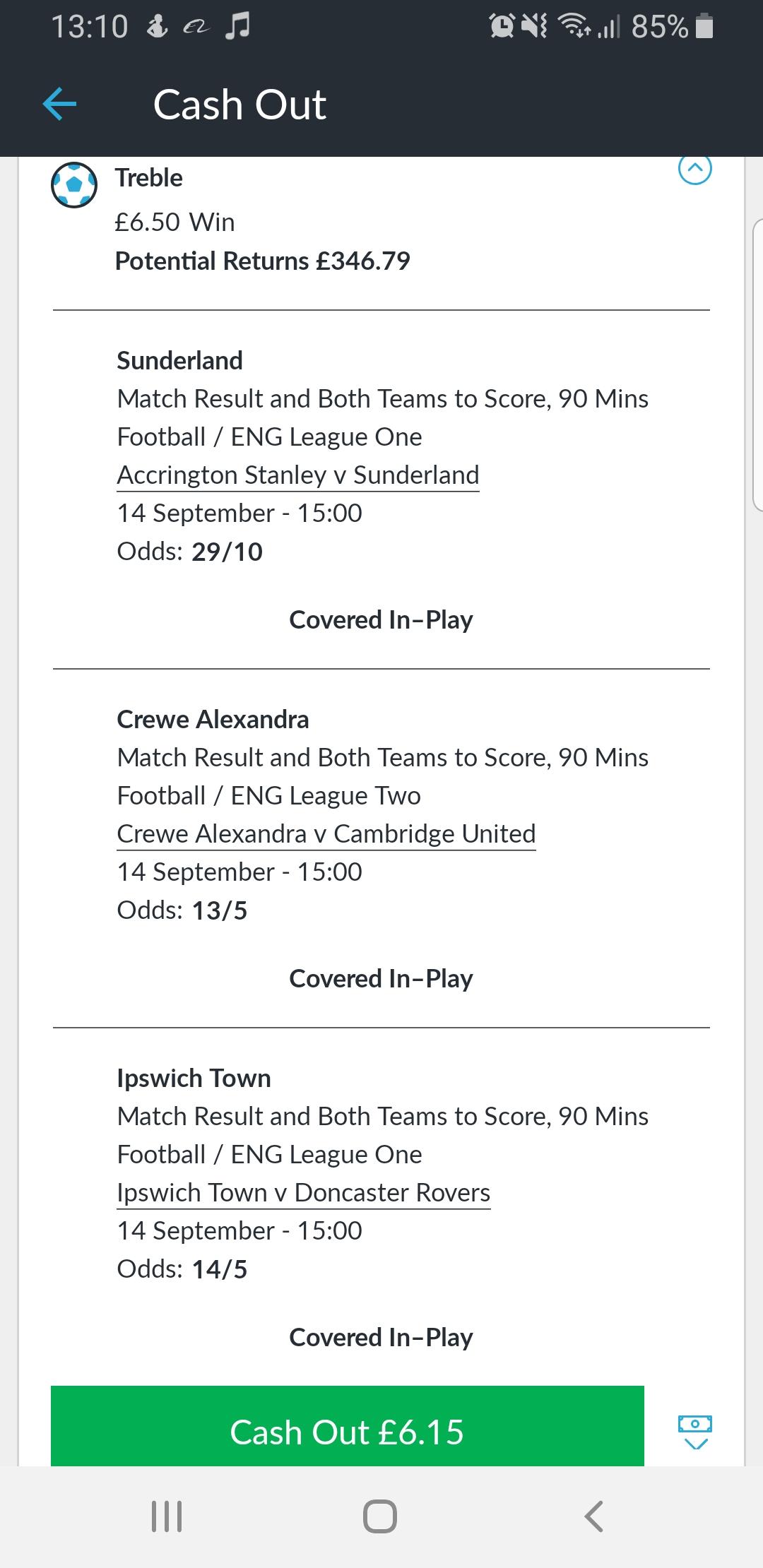Tap the Android navigation back chevron

[594, 1516]
